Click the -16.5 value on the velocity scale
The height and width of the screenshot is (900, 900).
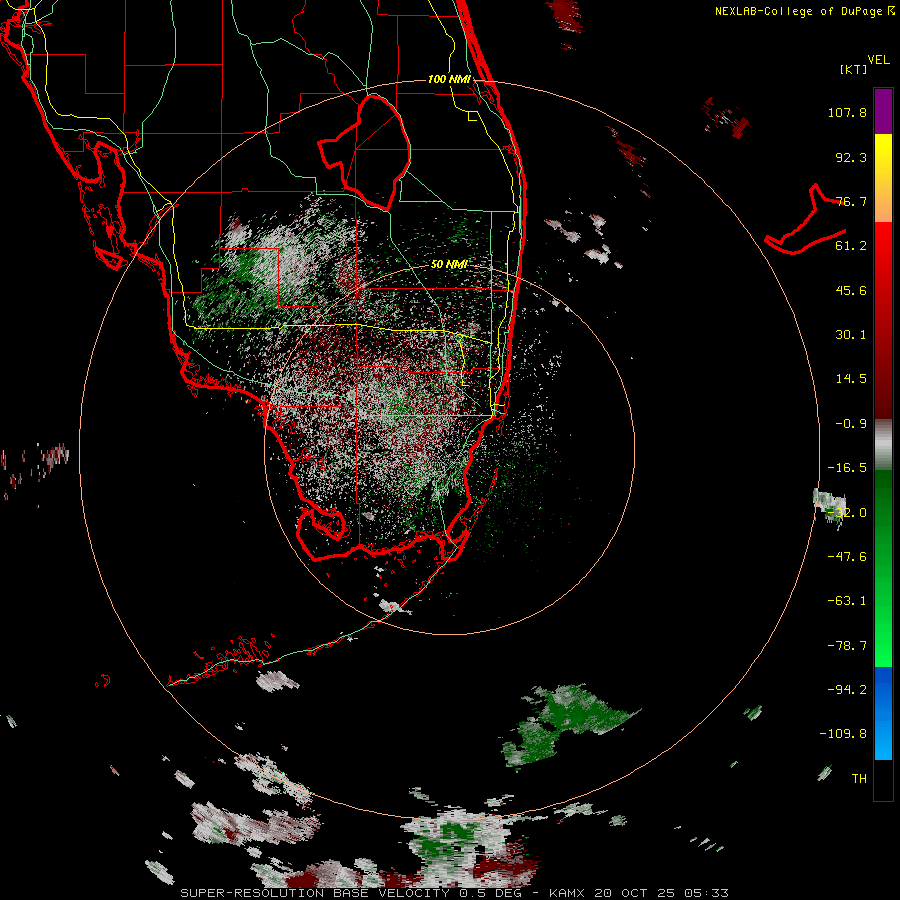847,468
